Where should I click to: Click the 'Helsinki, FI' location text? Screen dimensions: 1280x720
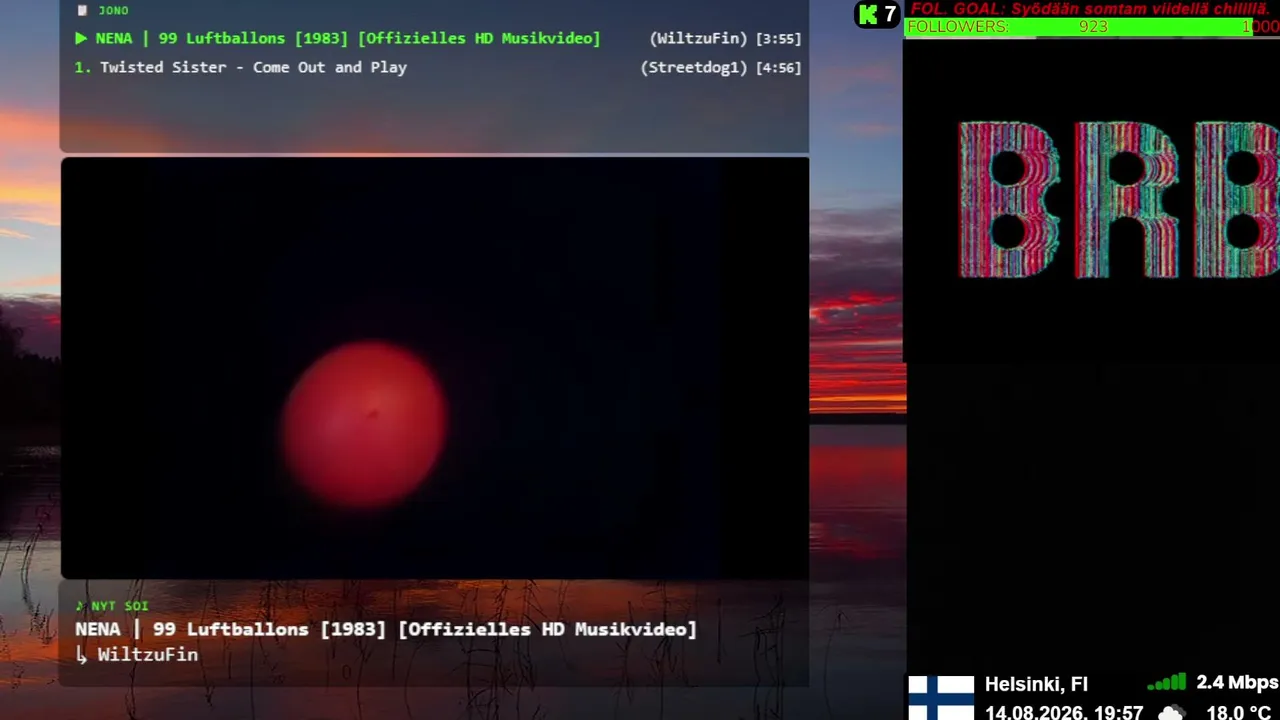click(1036, 684)
